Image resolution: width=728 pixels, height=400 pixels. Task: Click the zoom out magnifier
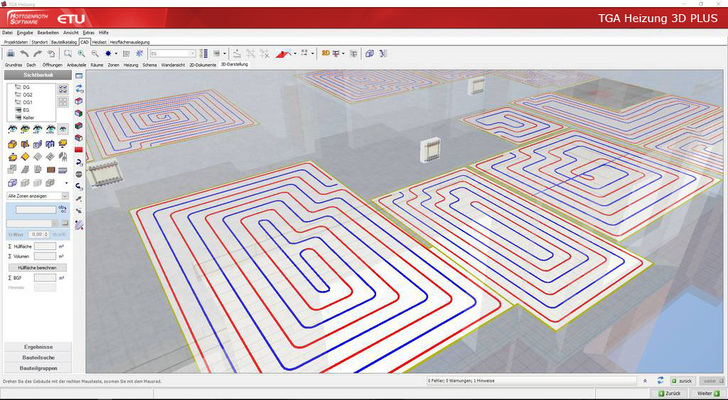point(95,53)
